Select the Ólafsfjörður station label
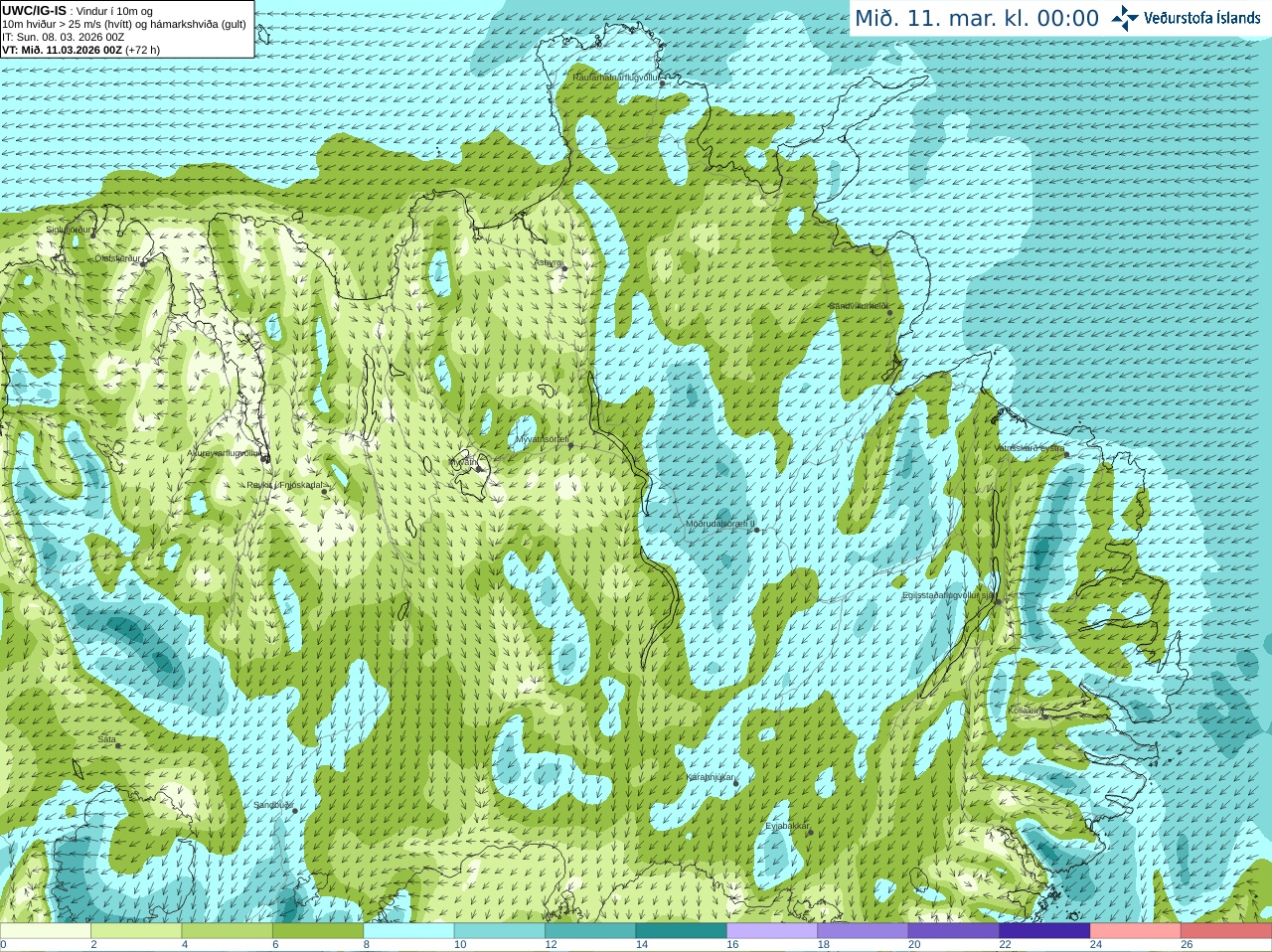This screenshot has width=1272, height=952. (118, 258)
